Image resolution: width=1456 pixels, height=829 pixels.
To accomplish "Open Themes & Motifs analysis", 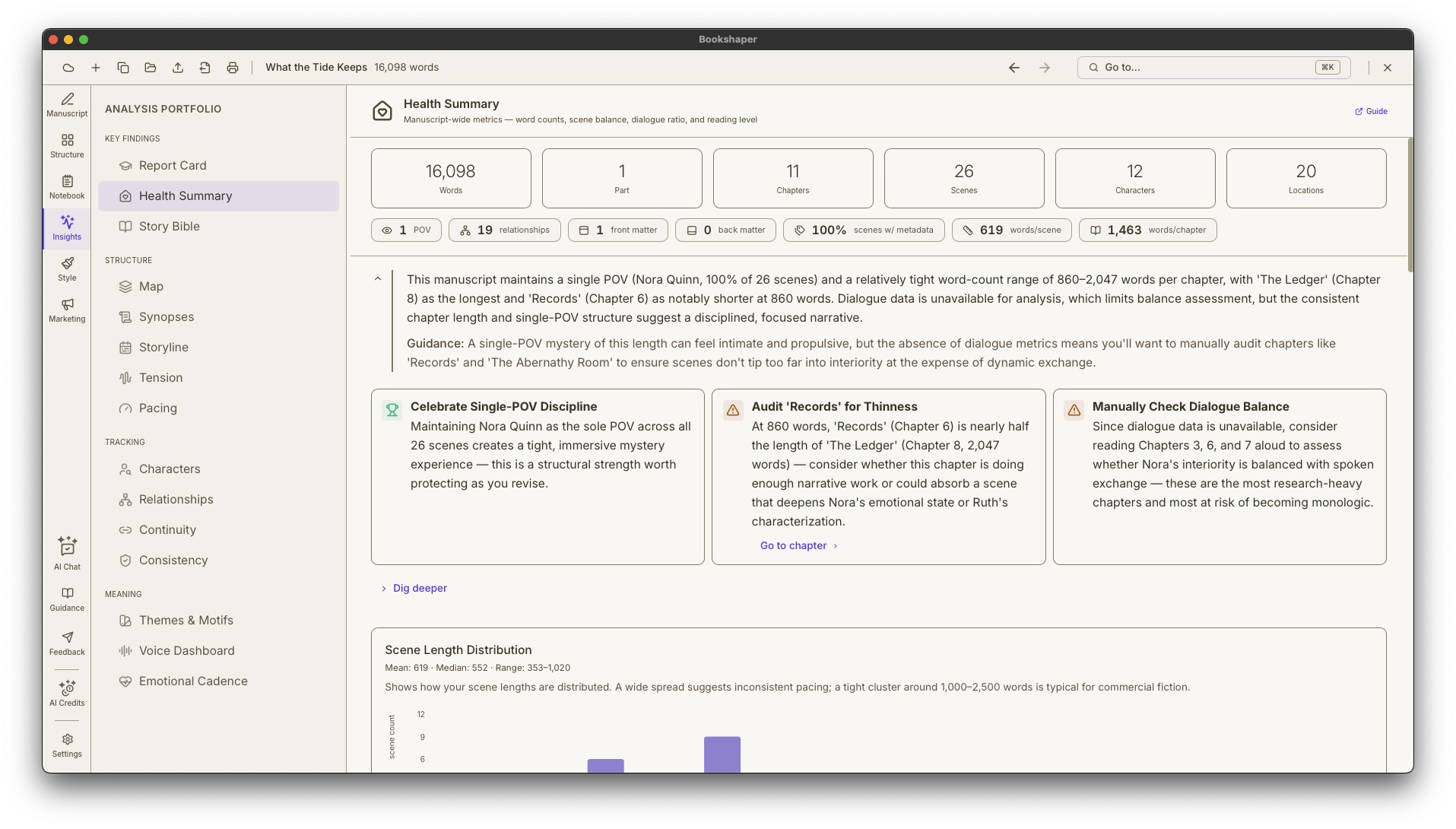I will pos(218,621).
